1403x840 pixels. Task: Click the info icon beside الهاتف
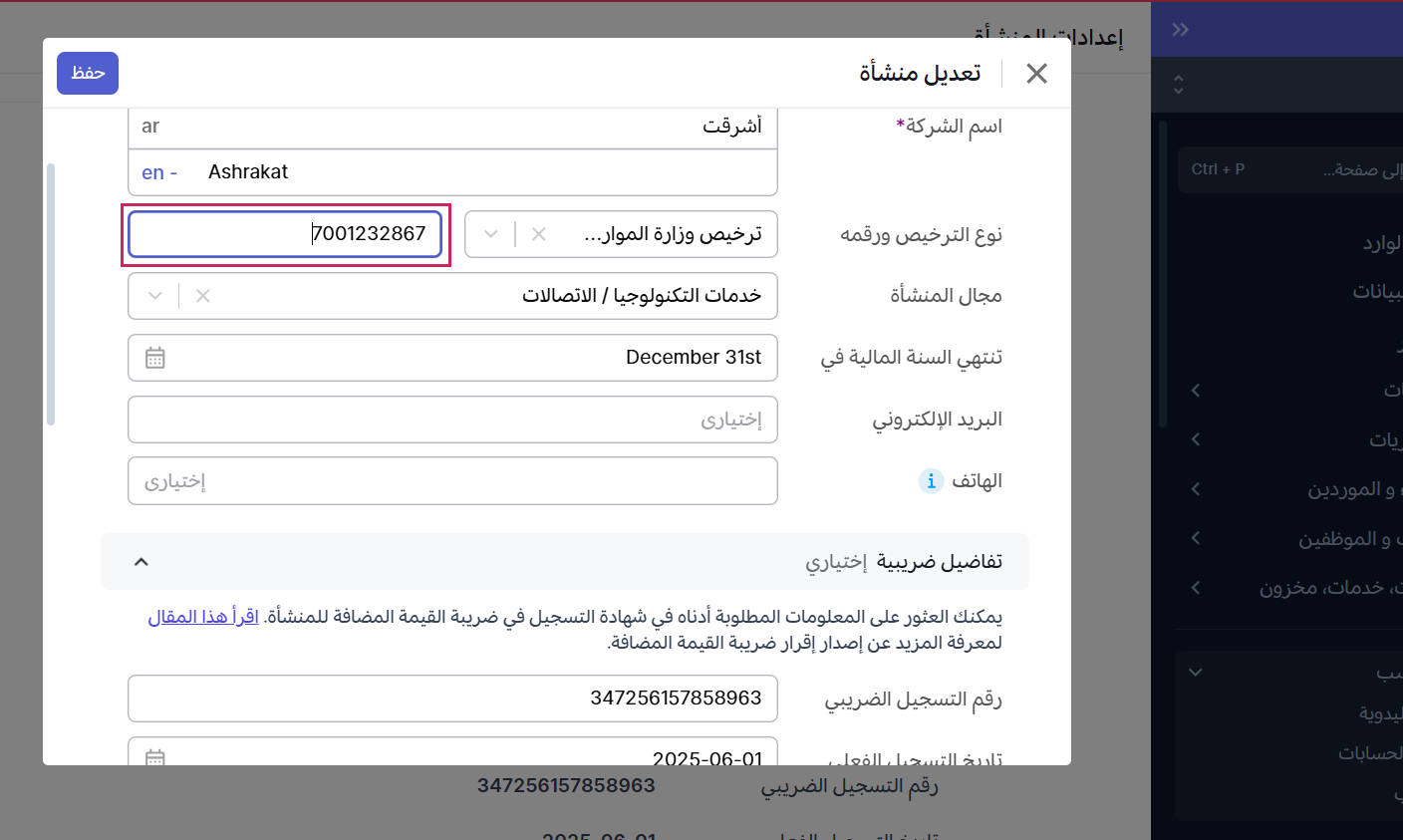(x=930, y=481)
